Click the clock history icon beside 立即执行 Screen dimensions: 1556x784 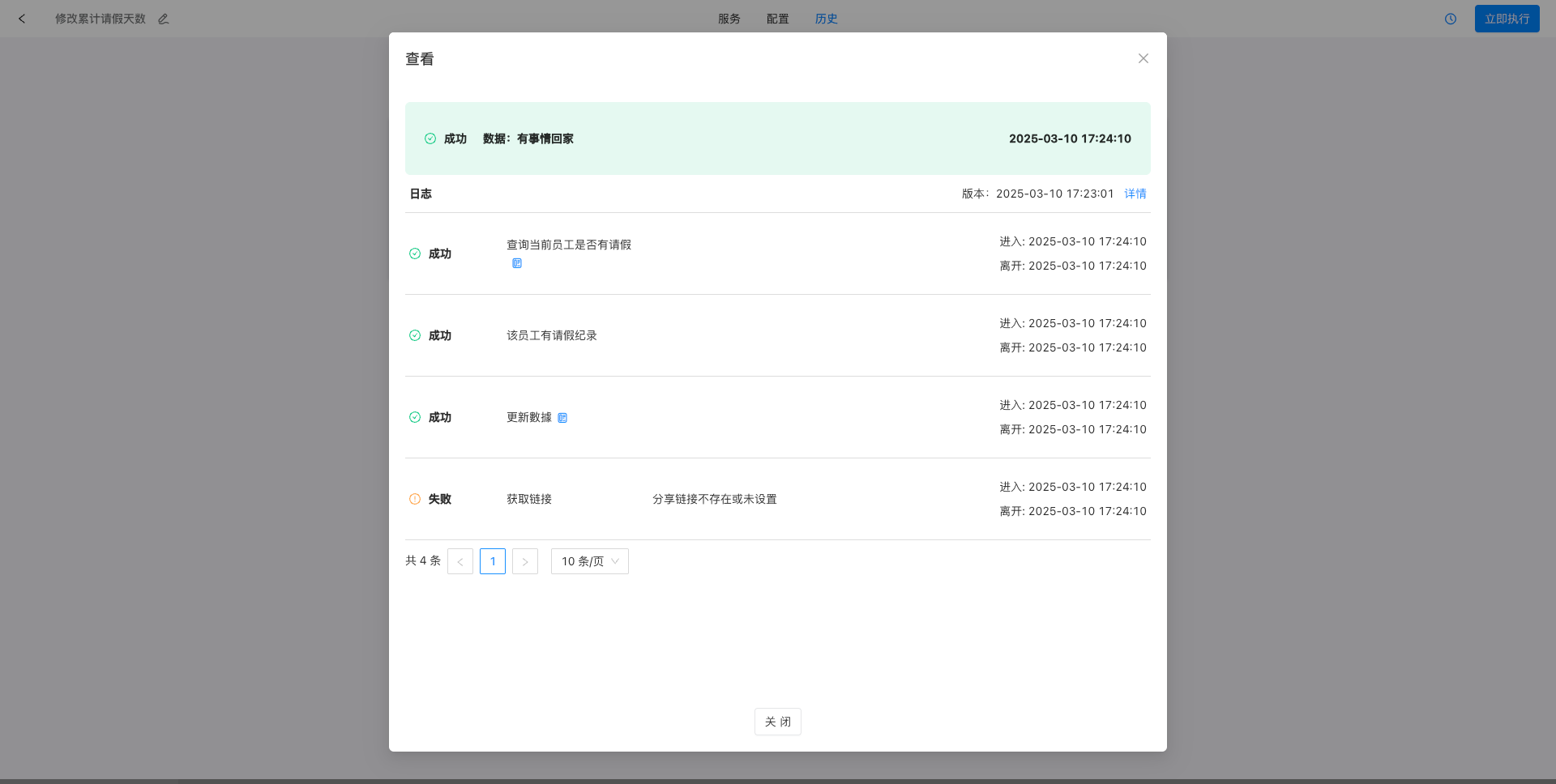pyautogui.click(x=1450, y=19)
